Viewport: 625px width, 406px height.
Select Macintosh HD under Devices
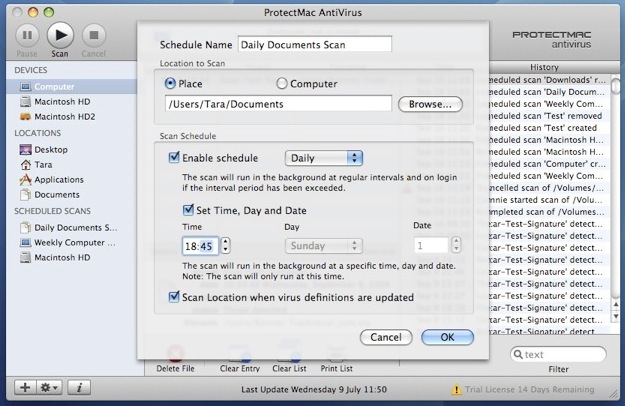[63, 101]
